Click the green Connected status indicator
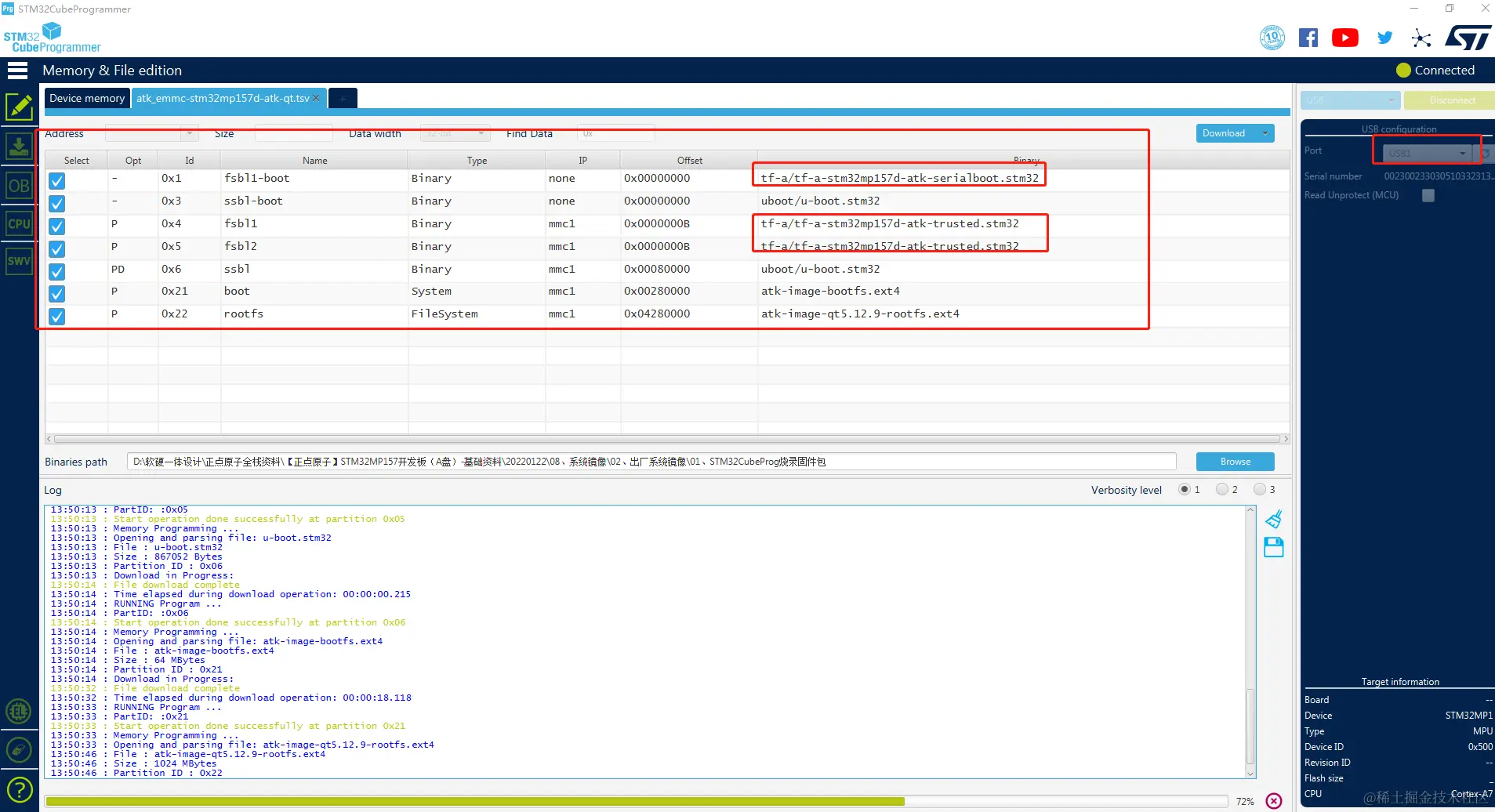 (x=1403, y=71)
